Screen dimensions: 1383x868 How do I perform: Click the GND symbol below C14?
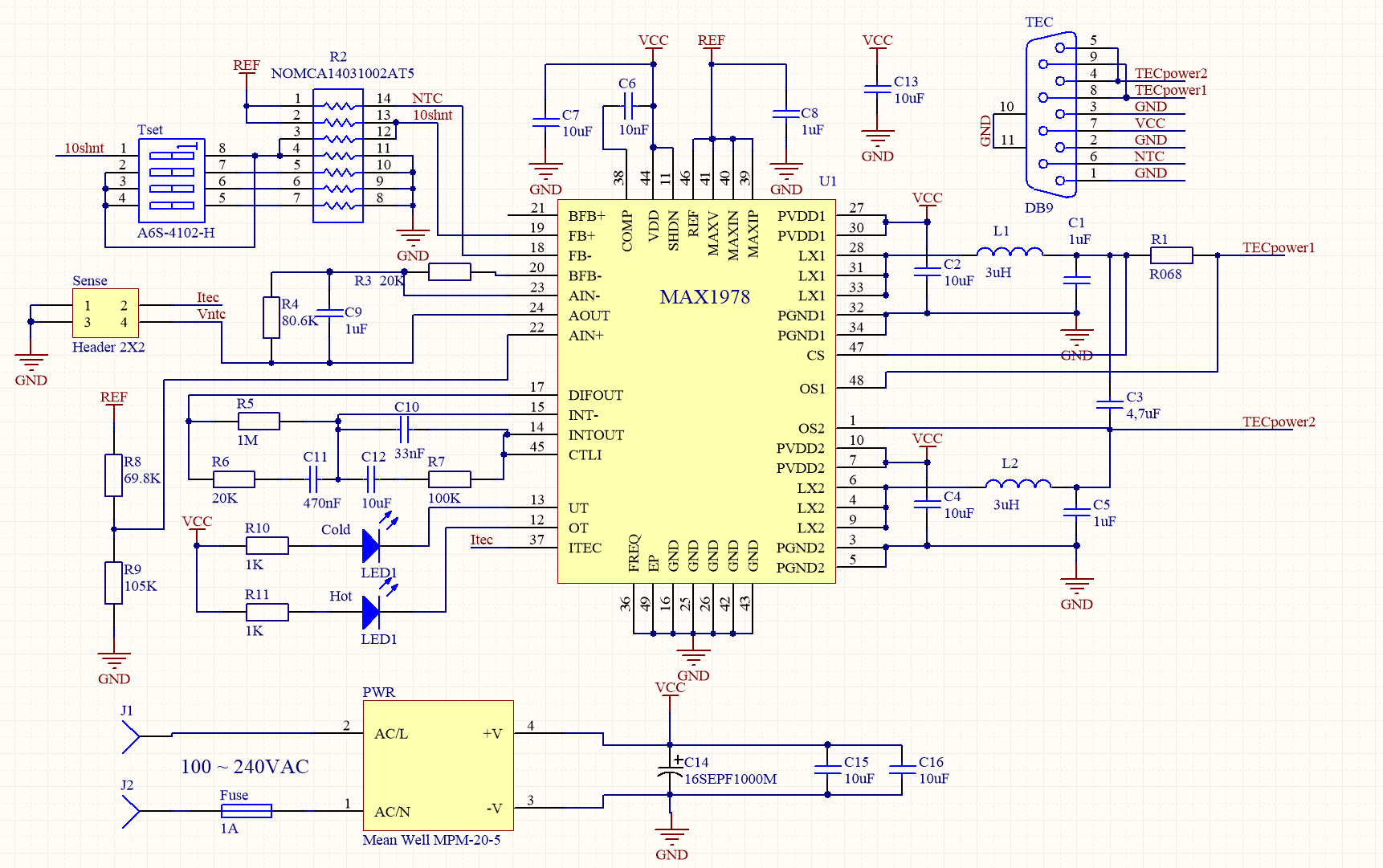tap(671, 842)
